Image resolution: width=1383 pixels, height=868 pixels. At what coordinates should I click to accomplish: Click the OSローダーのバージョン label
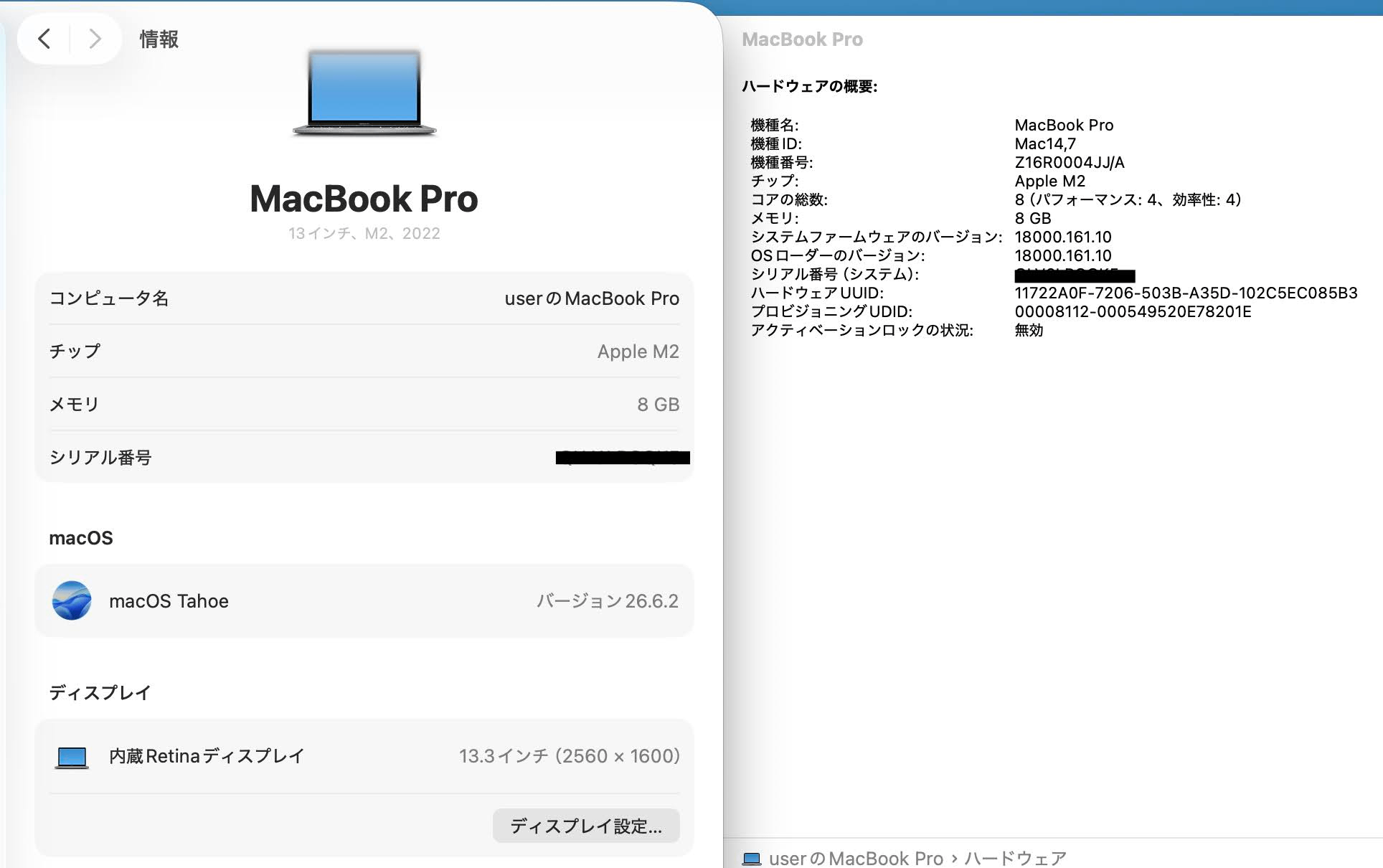point(838,256)
